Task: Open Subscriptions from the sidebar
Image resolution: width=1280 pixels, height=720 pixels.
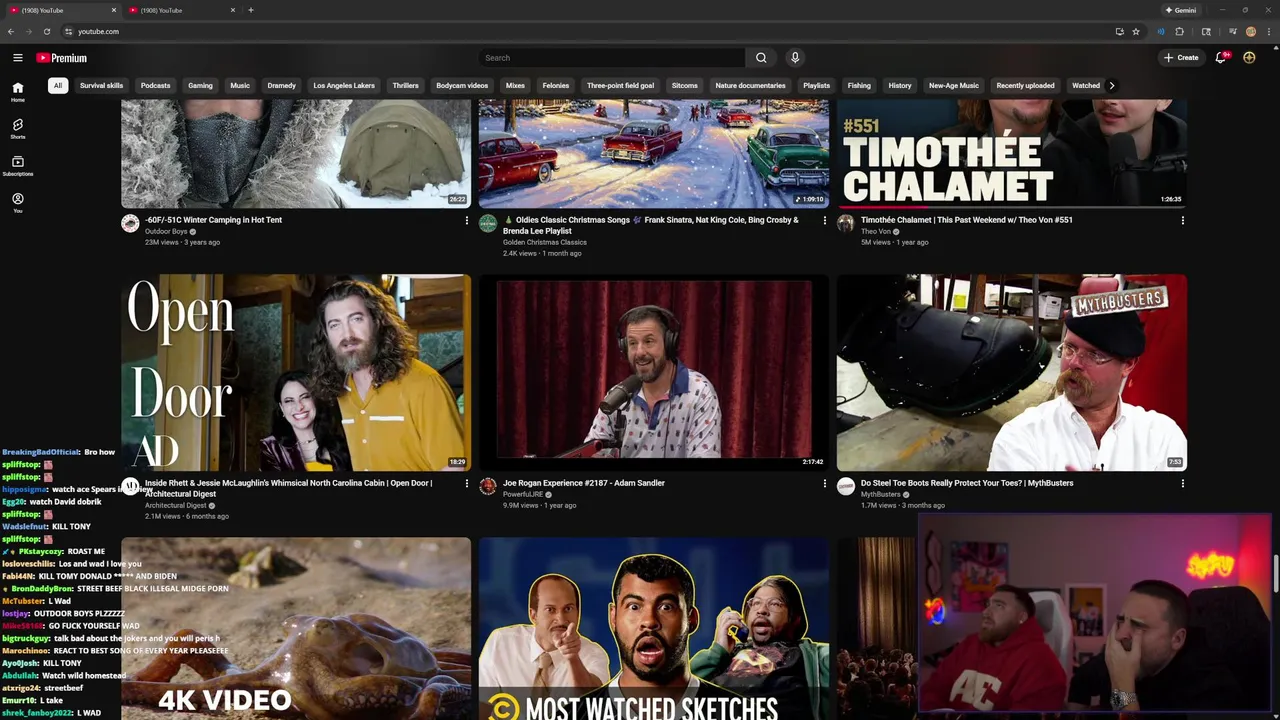Action: pyautogui.click(x=18, y=166)
